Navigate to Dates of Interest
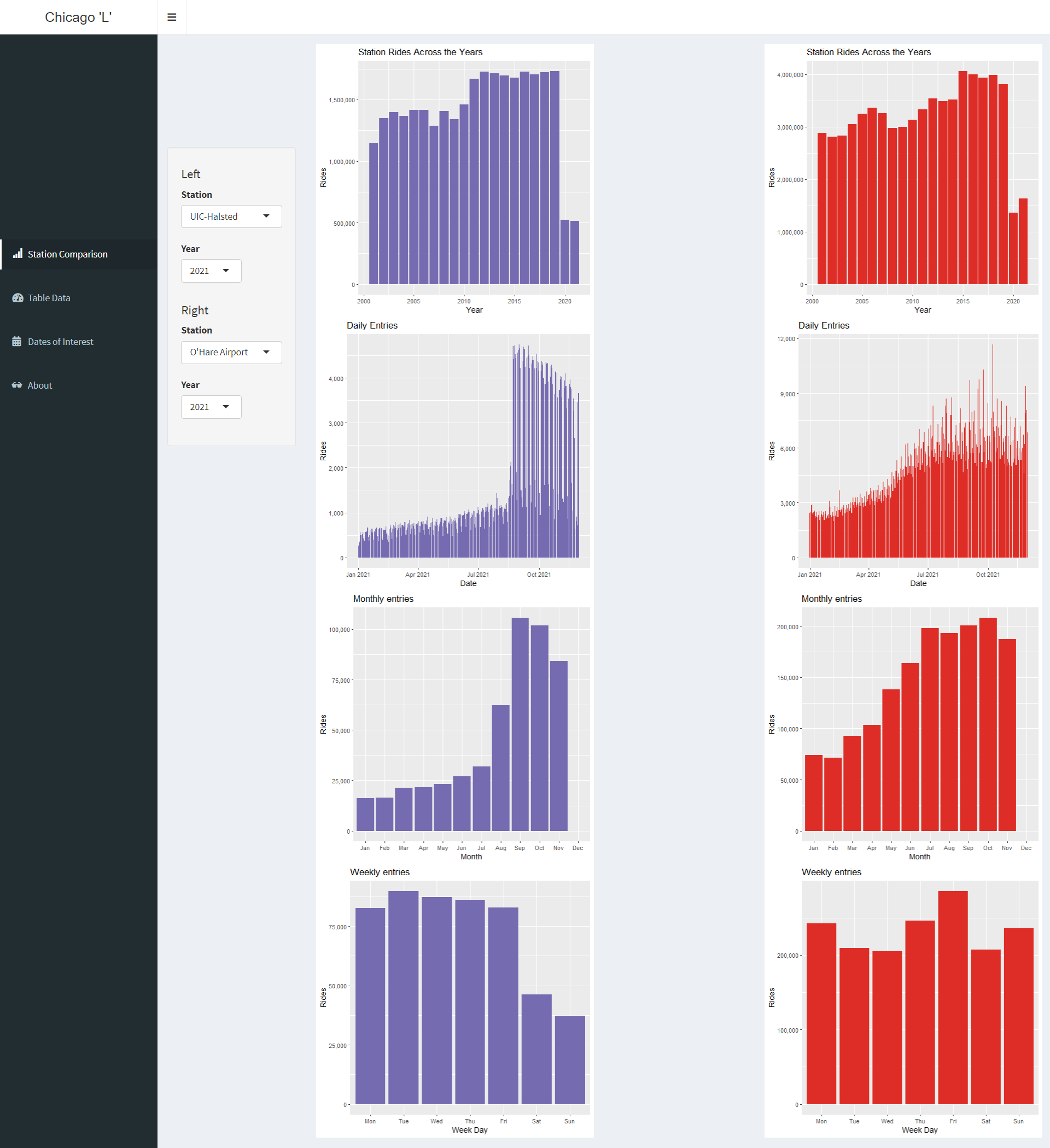 pos(60,341)
